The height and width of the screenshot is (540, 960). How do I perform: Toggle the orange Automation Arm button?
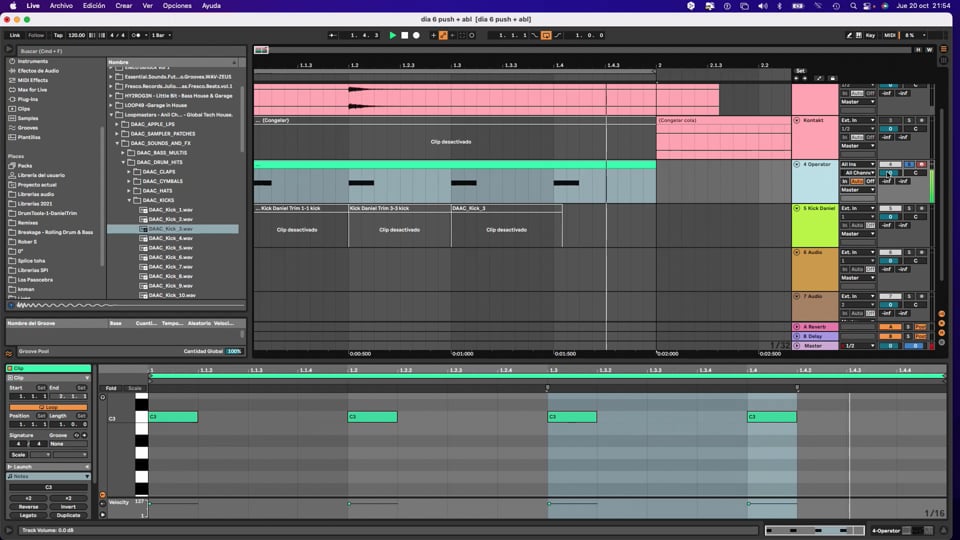point(443,36)
